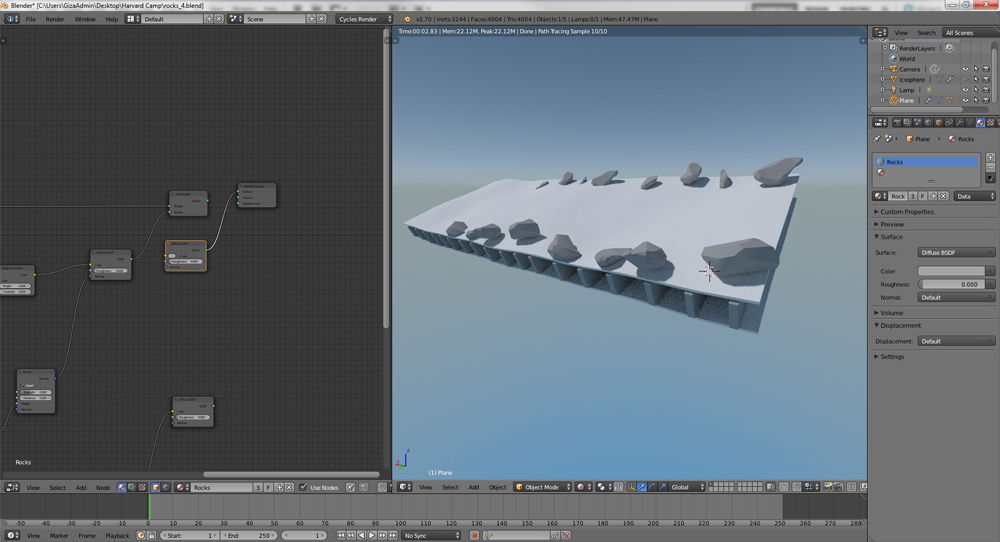Click the Blender info editor type icon
Screen dimensions: 1000x542
point(11,19)
